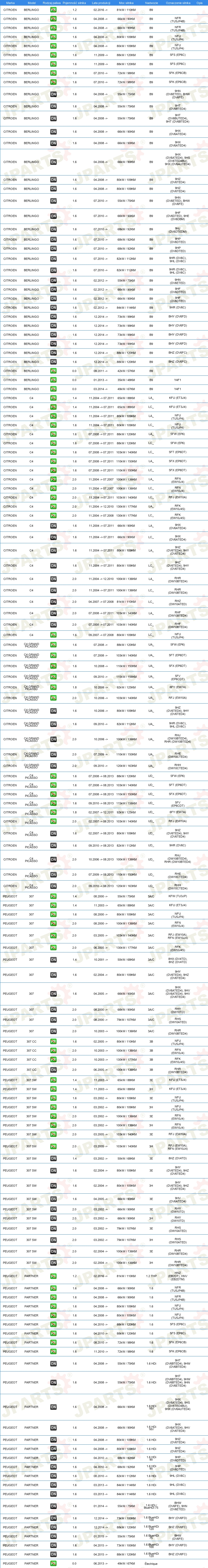Click the ON diesel icon for C4 04.2007 RHZ
The height and width of the screenshot is (1568, 208).
(x=53, y=602)
